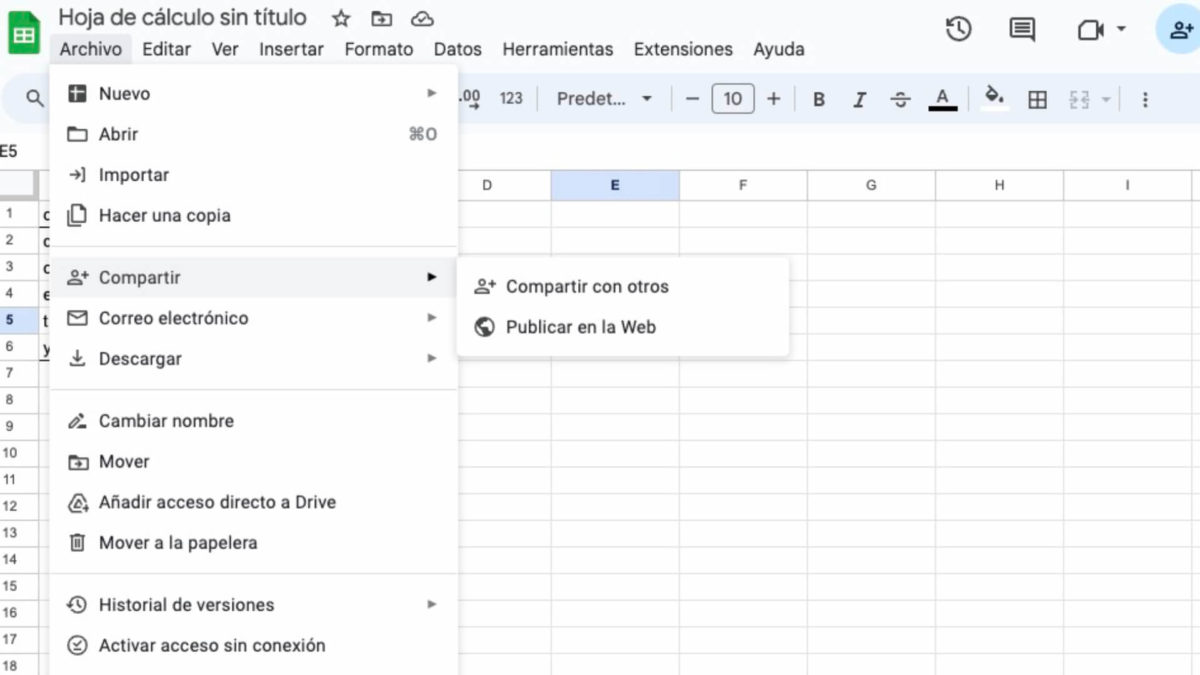Star the spreadsheet with the star icon
This screenshot has width=1200, height=675.
pyautogui.click(x=341, y=18)
